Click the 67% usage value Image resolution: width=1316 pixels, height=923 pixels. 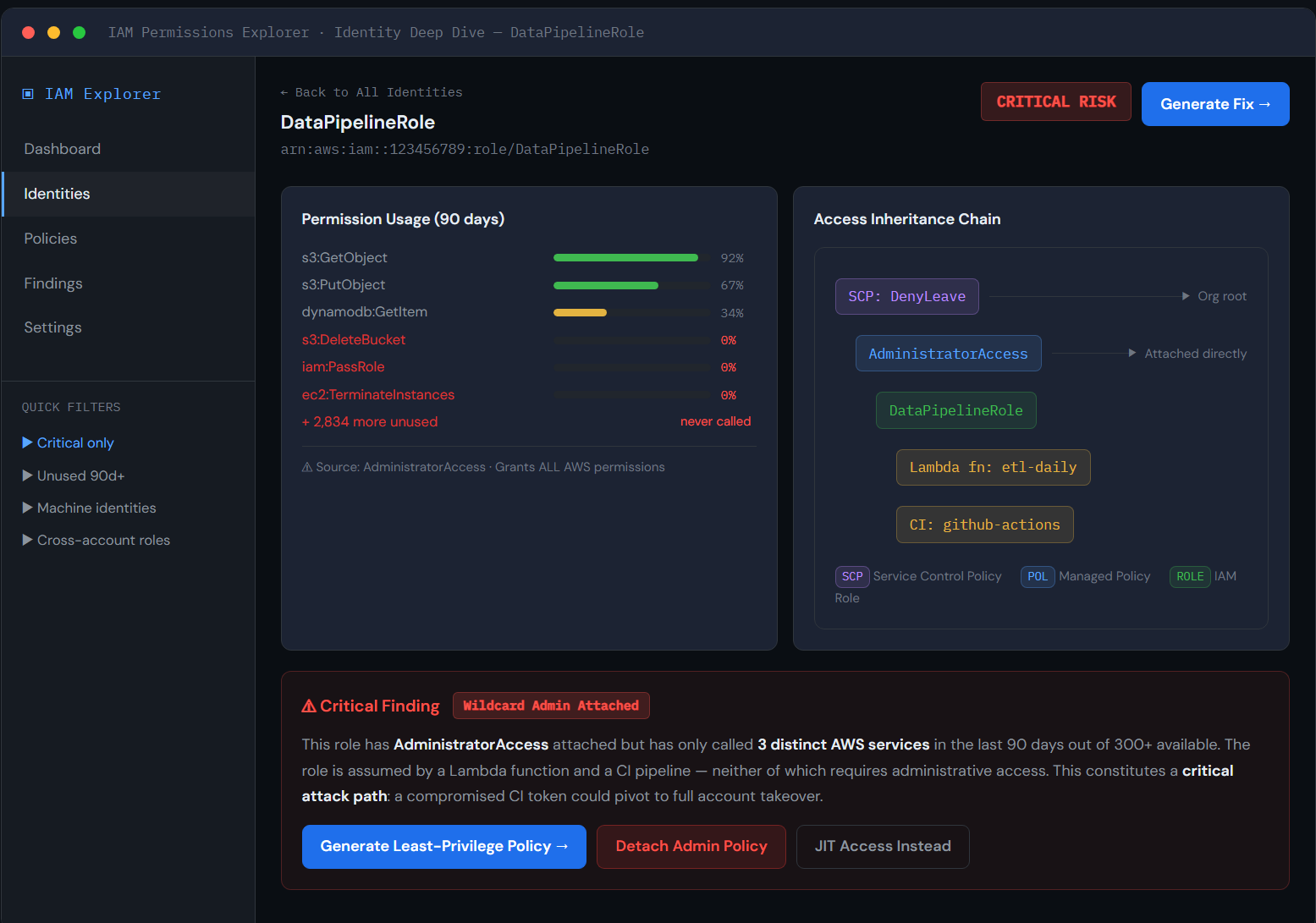click(x=732, y=285)
